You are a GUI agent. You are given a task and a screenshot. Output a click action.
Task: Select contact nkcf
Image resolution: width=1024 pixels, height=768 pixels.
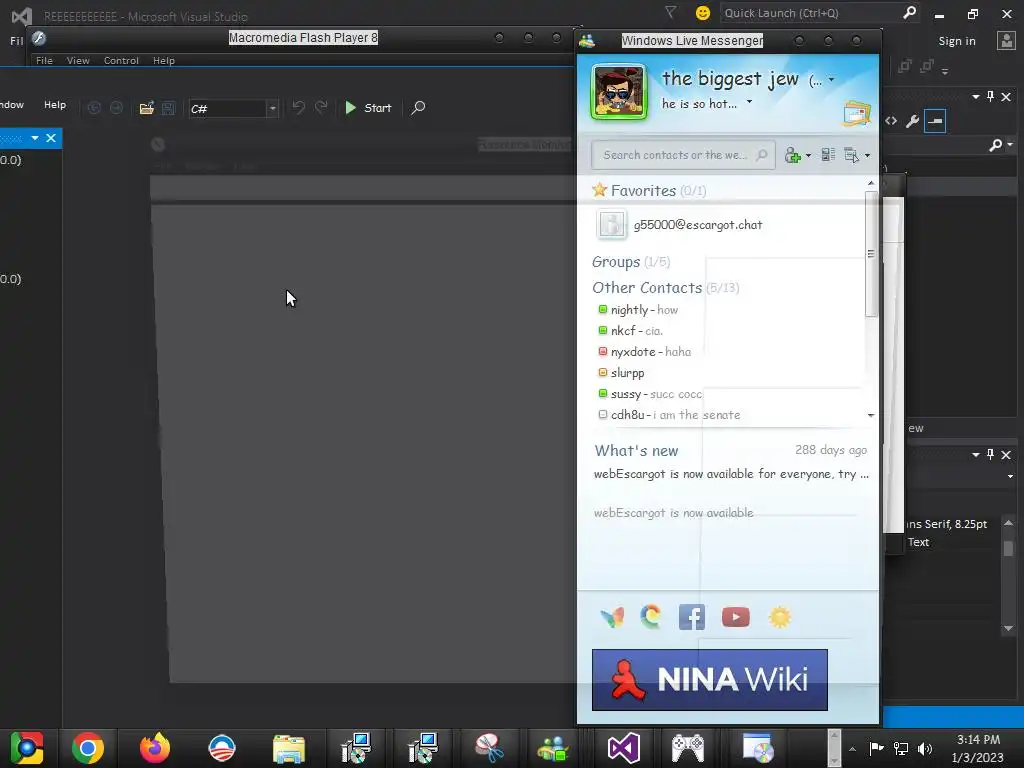[630, 330]
